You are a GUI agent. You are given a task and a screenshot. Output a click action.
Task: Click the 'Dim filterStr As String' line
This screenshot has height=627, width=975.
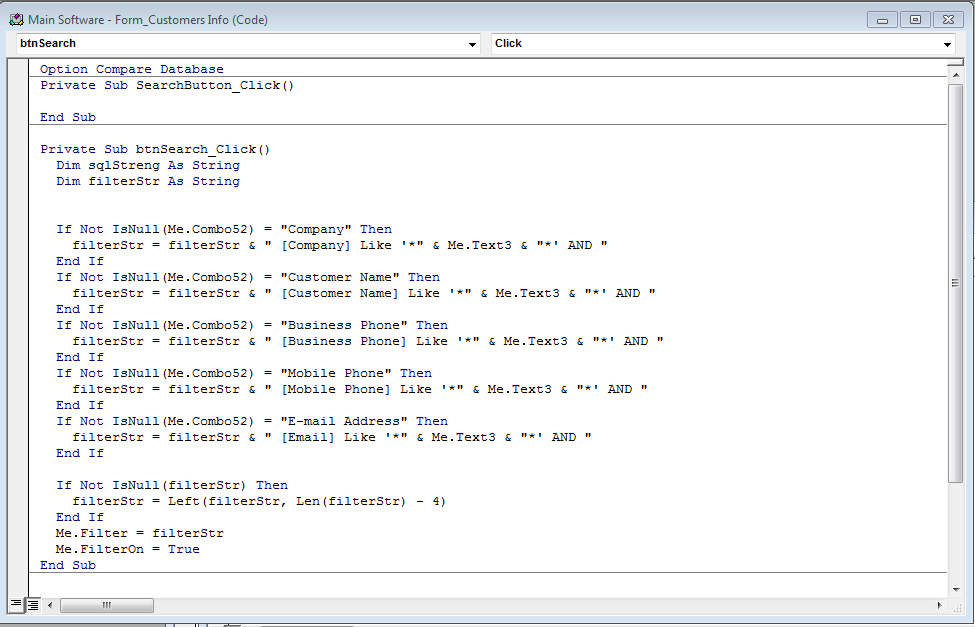[x=148, y=181]
